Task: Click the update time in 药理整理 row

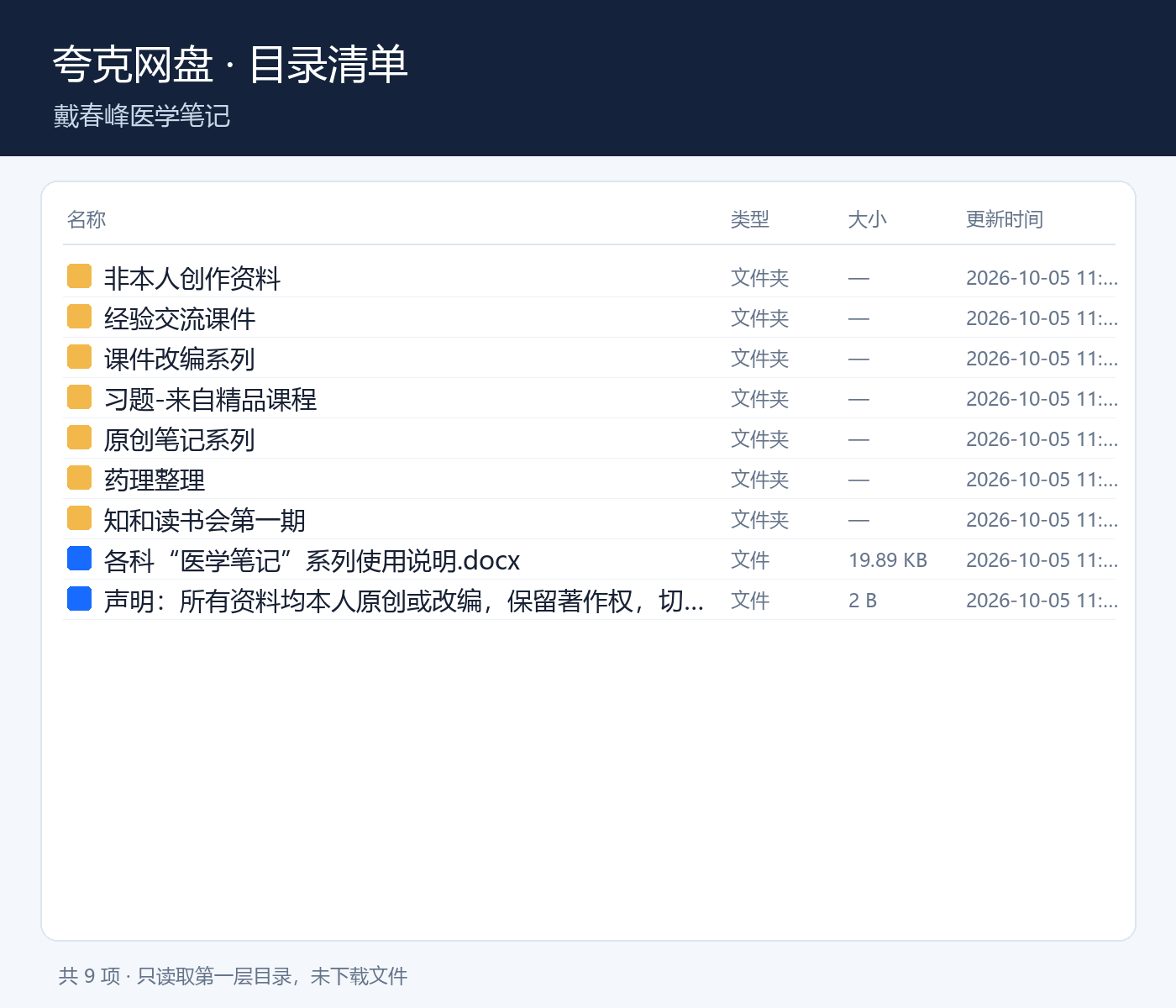Action: (x=1042, y=480)
